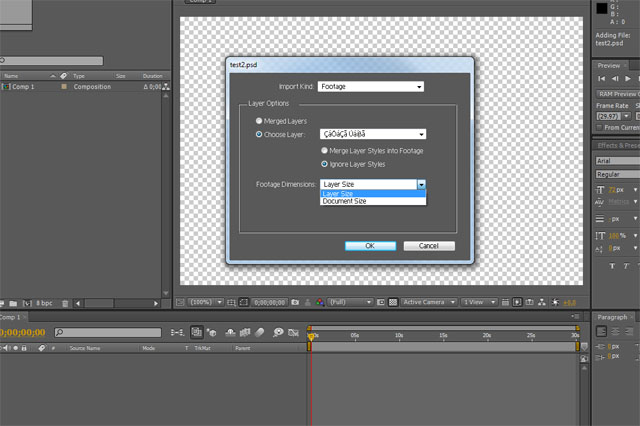Open the Active Camera dropdown
This screenshot has height=426, width=640.
[429, 302]
